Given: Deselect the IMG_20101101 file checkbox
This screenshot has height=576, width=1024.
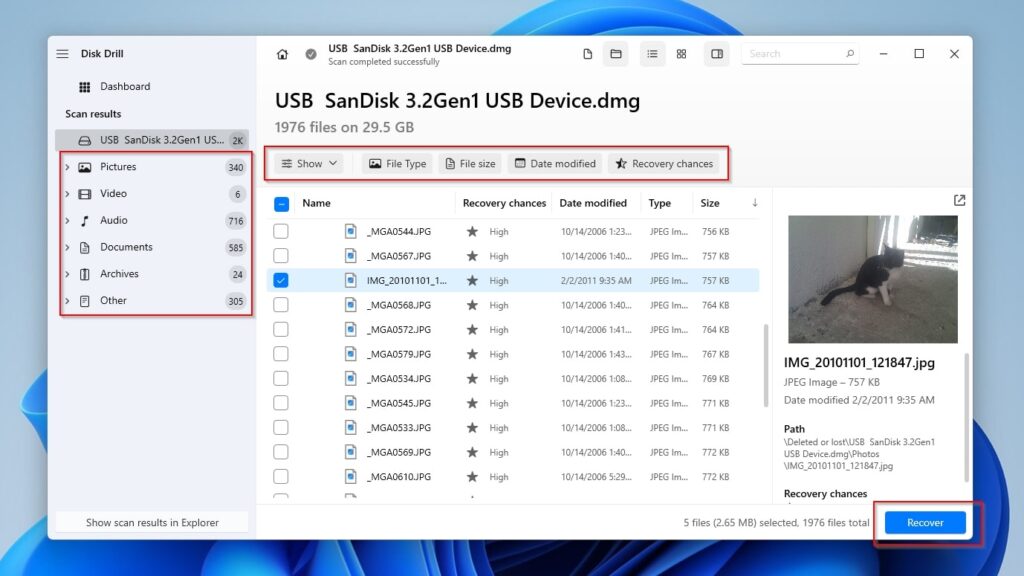Looking at the screenshot, I should (281, 280).
